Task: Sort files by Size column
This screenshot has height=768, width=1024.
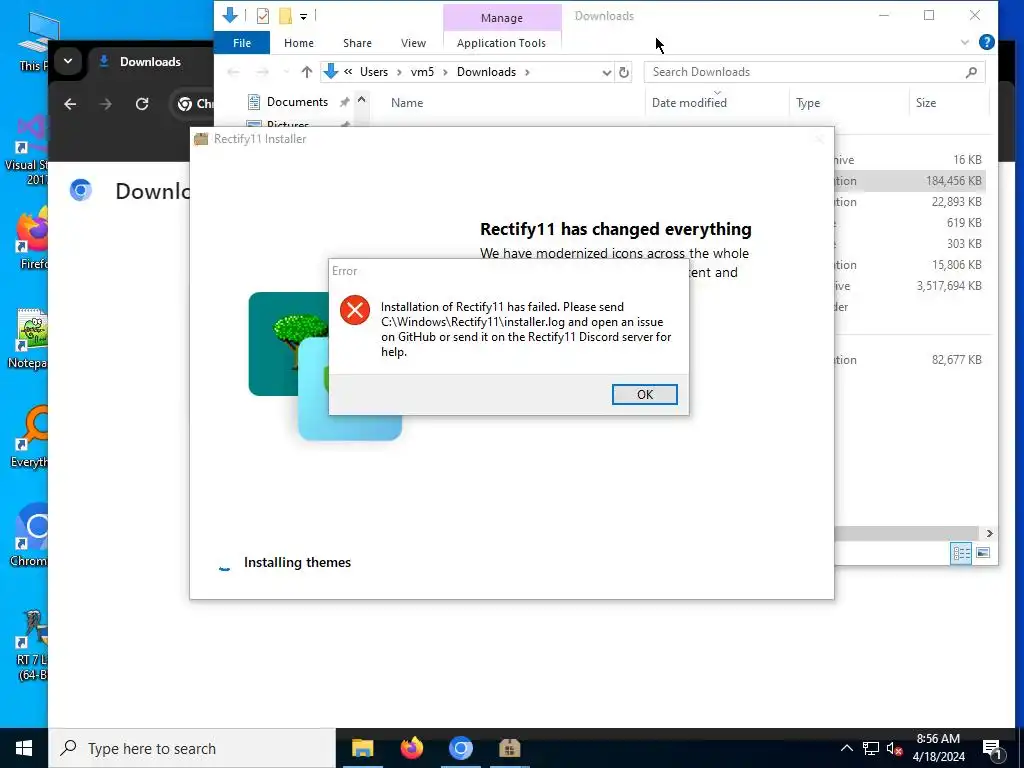Action: [925, 103]
